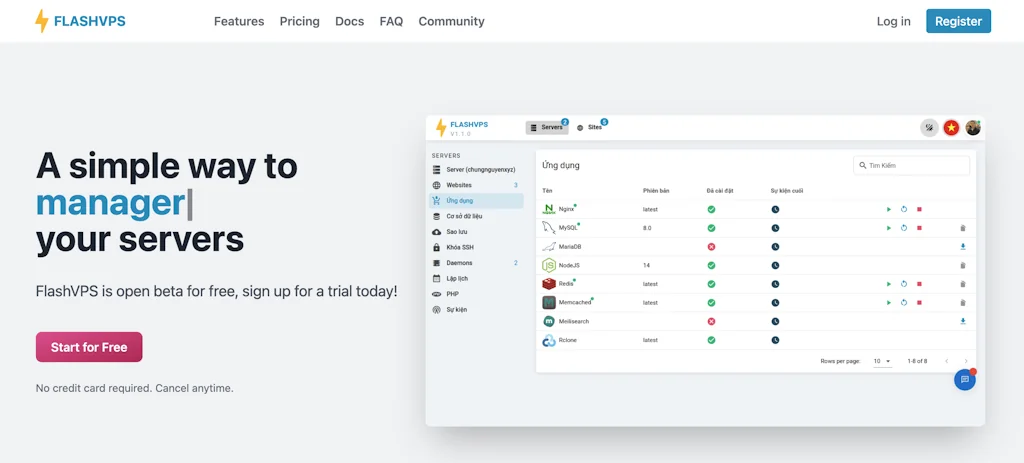The width and height of the screenshot is (1024, 463).
Task: Go to the next table page
Action: (966, 361)
